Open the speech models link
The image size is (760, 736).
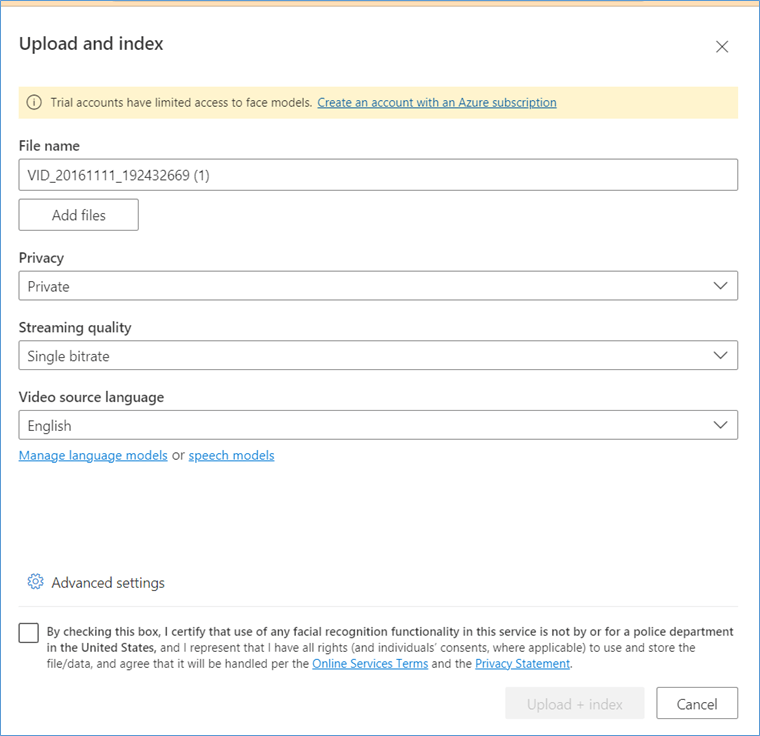(231, 455)
